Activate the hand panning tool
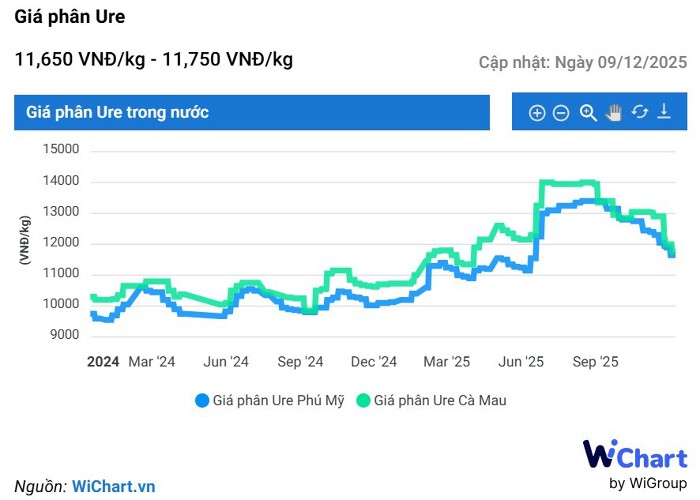The height and width of the screenshot is (500, 700). pyautogui.click(x=614, y=113)
